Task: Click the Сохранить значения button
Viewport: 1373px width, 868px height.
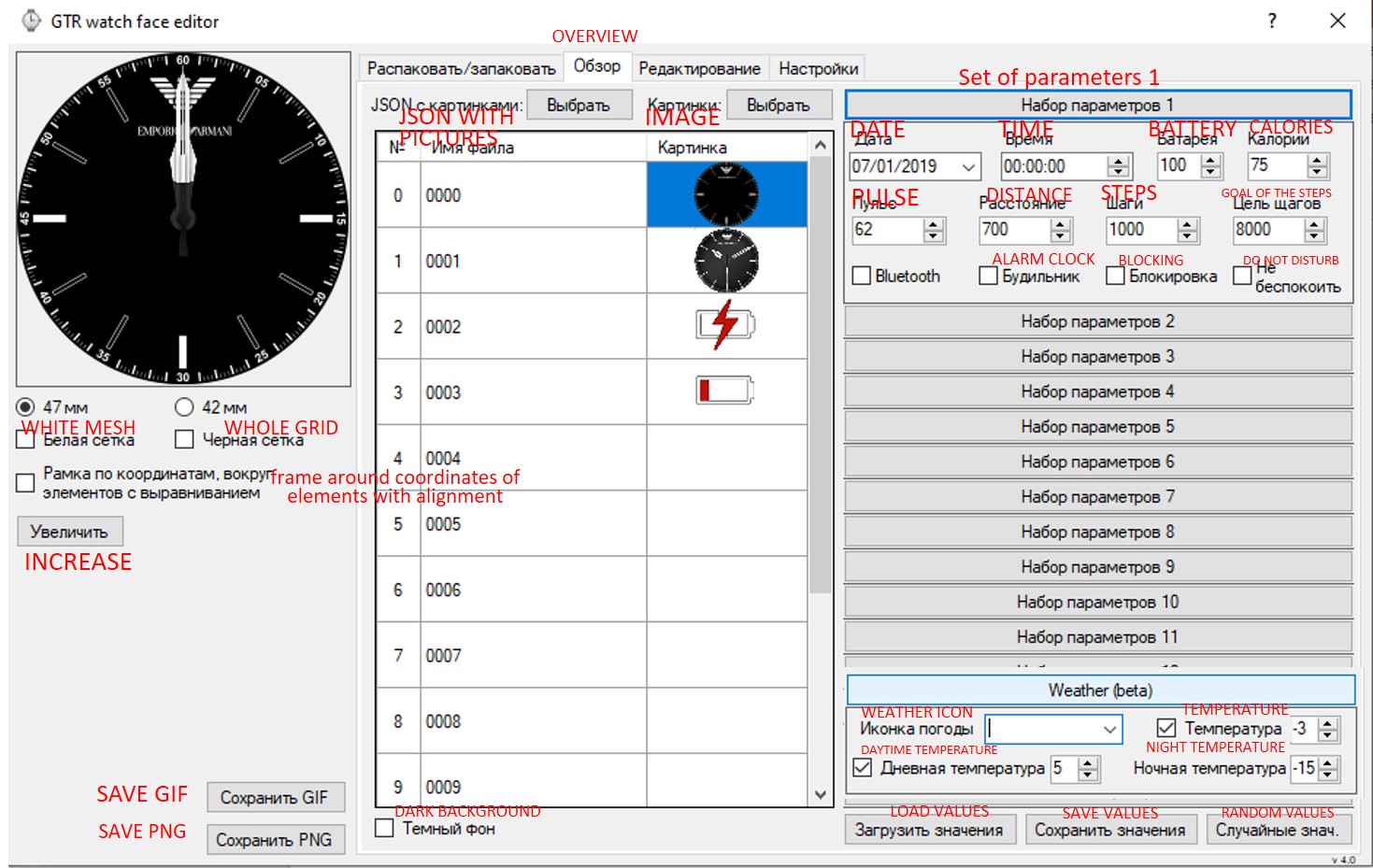Action: pos(1110,830)
